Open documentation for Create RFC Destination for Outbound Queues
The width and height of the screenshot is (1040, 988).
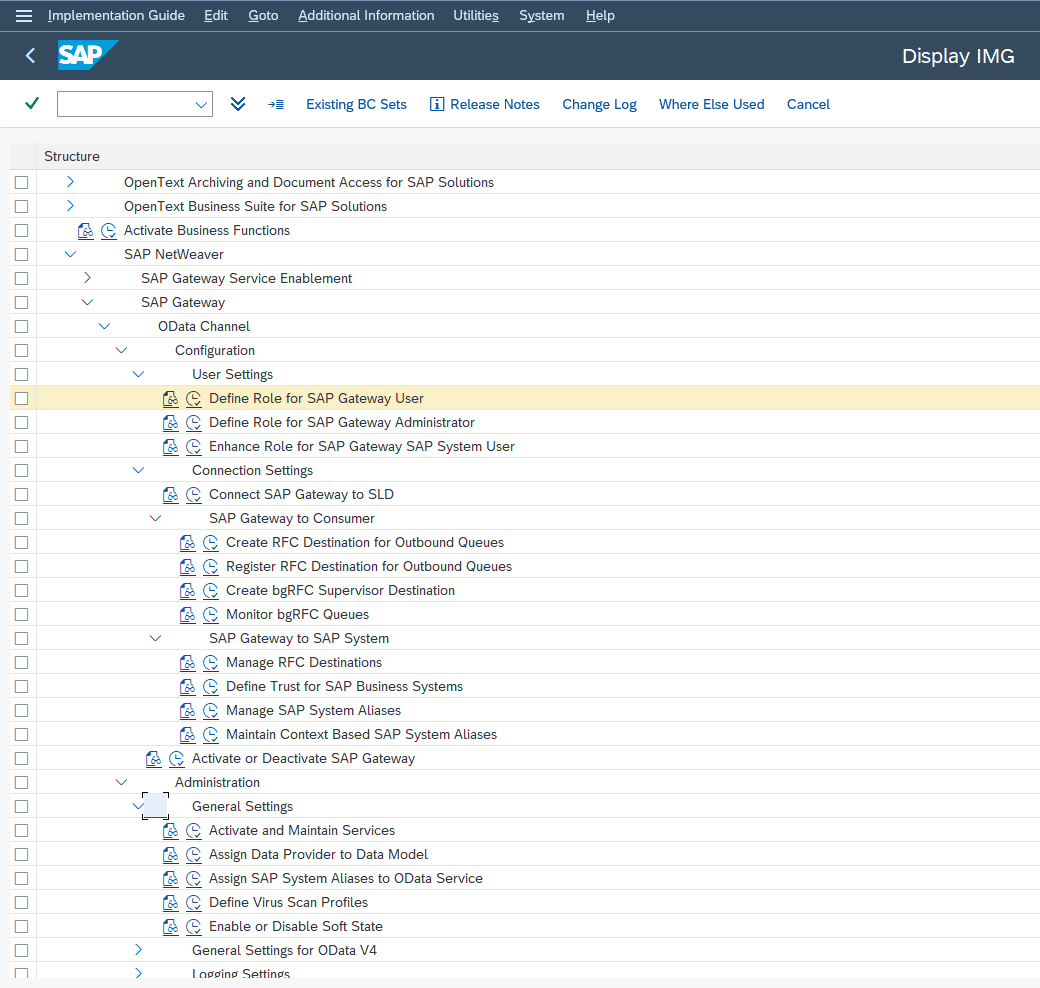(188, 542)
